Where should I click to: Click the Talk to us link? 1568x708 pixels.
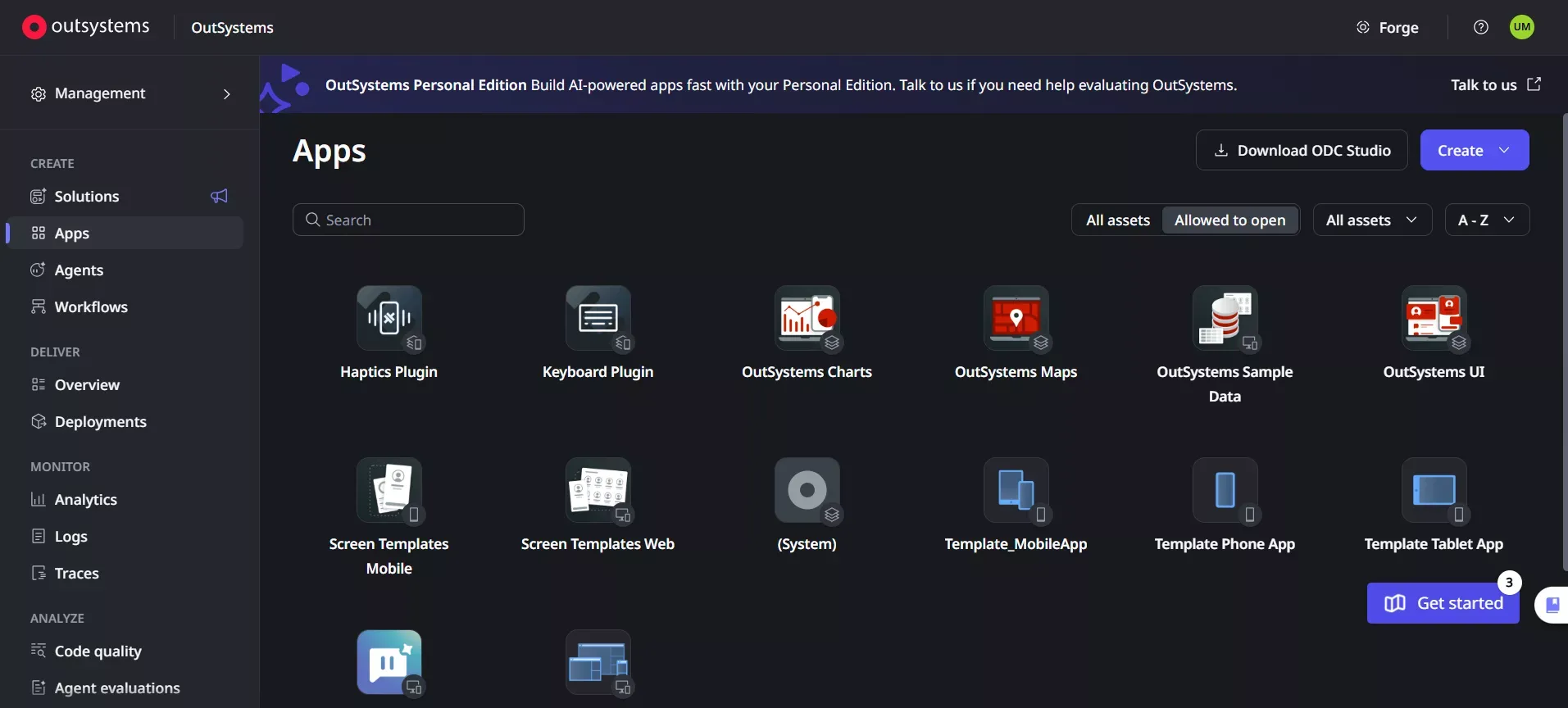click(x=1496, y=84)
